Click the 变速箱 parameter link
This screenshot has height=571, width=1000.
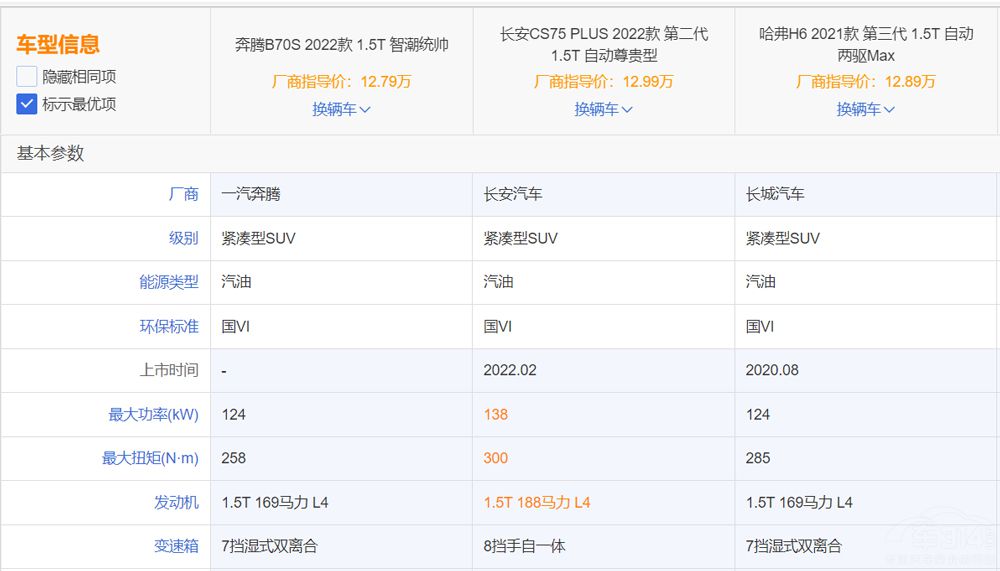(176, 546)
